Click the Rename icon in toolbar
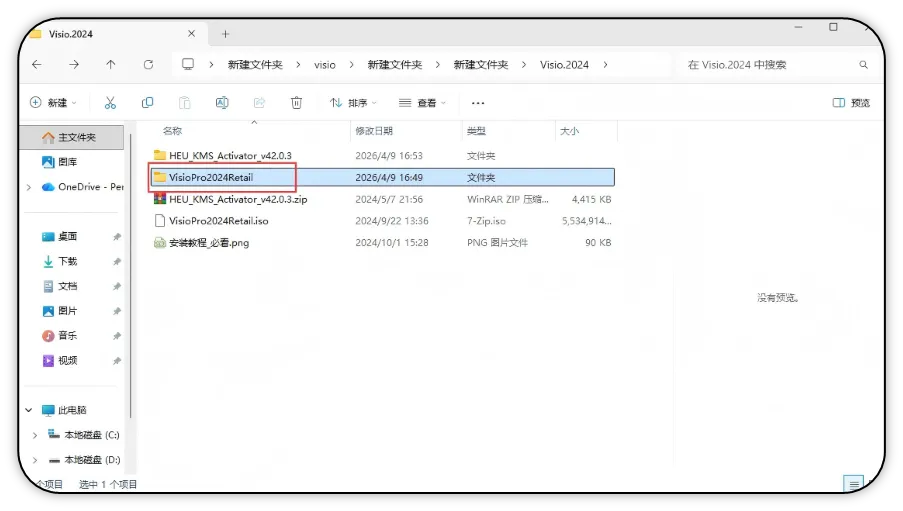The height and width of the screenshot is (511, 903). click(222, 103)
